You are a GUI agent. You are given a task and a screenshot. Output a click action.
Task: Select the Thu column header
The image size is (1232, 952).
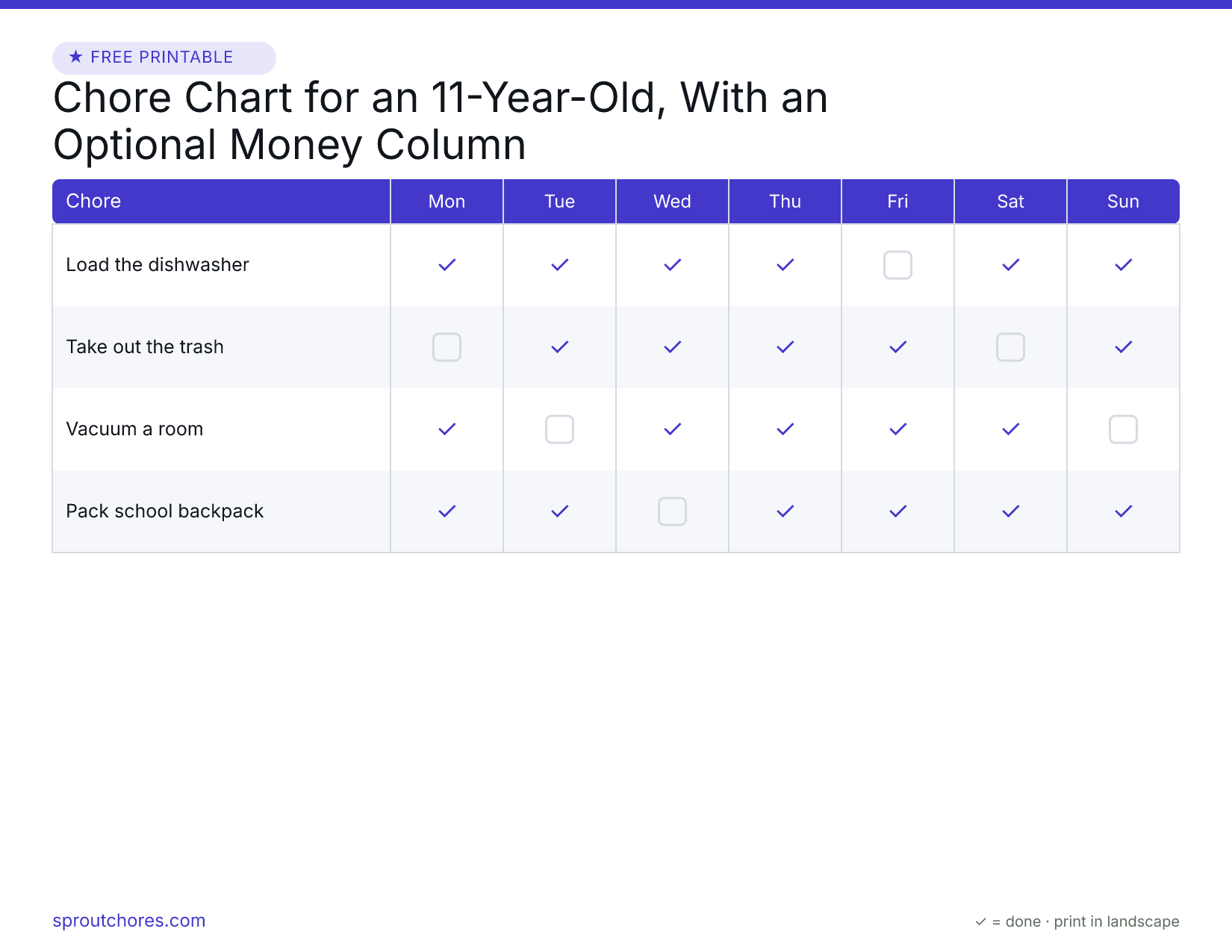(785, 201)
